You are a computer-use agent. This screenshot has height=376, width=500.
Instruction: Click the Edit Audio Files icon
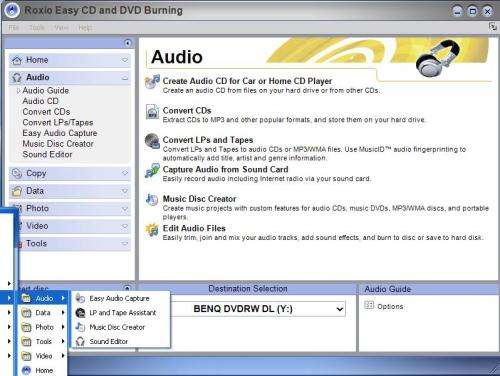(x=152, y=229)
